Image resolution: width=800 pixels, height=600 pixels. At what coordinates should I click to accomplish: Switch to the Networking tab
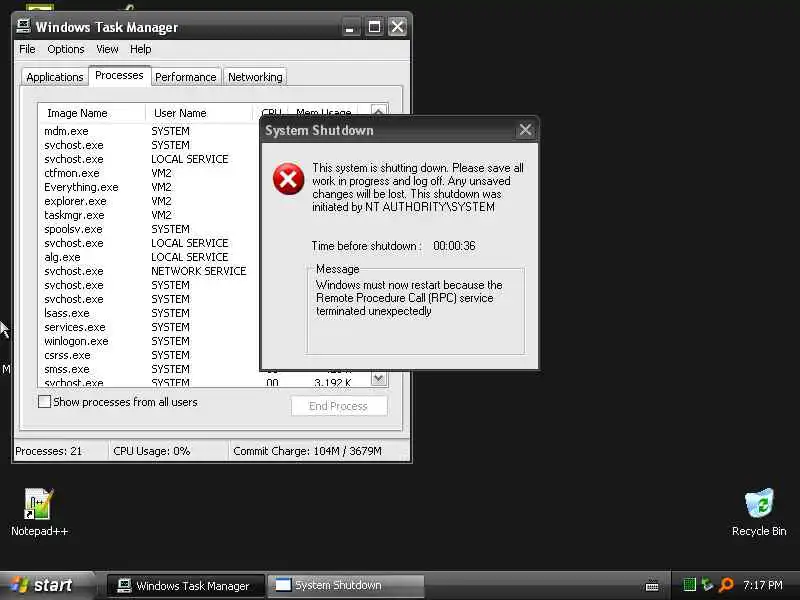point(255,77)
